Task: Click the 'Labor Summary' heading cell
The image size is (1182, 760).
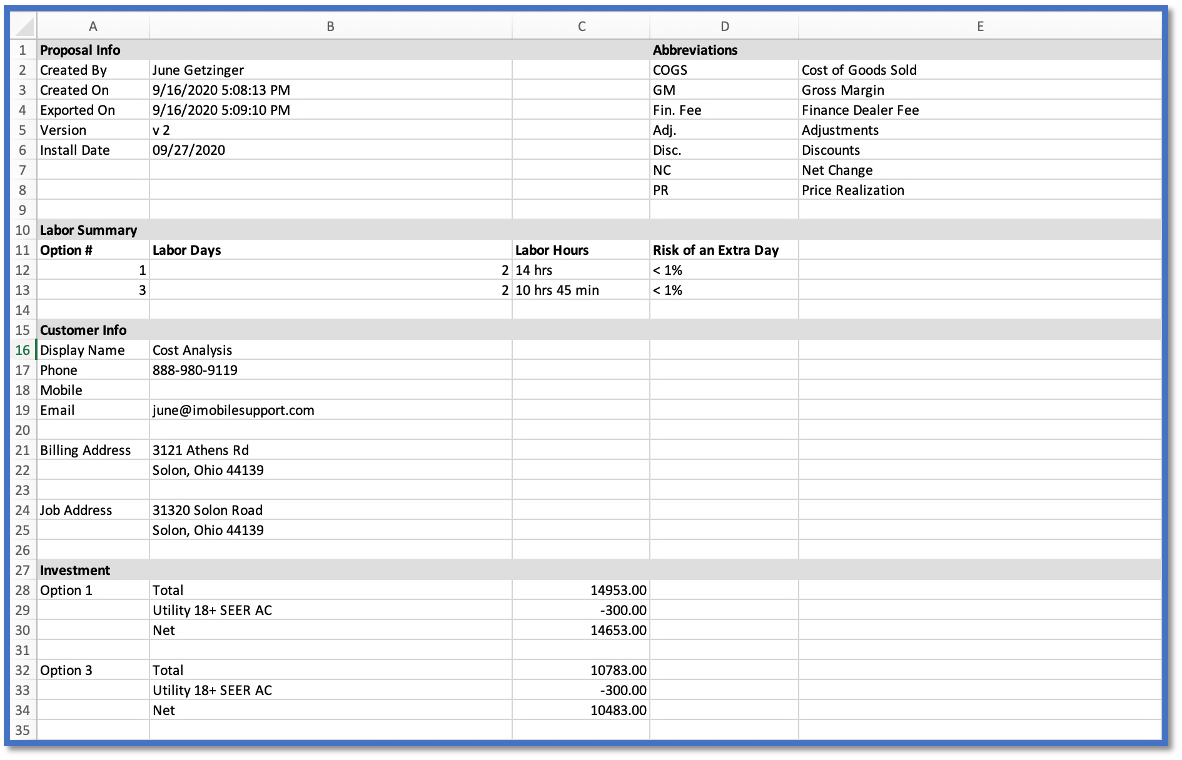Action: (93, 230)
